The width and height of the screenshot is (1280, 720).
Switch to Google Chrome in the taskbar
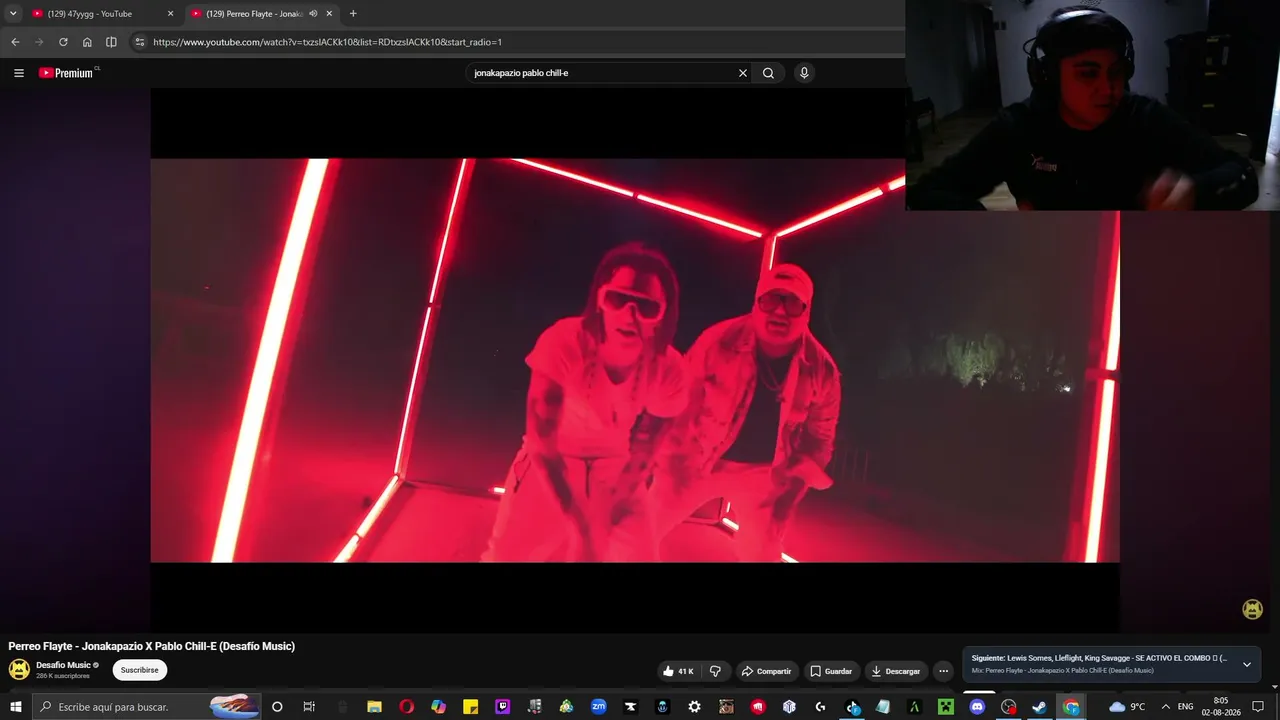pos(1071,707)
